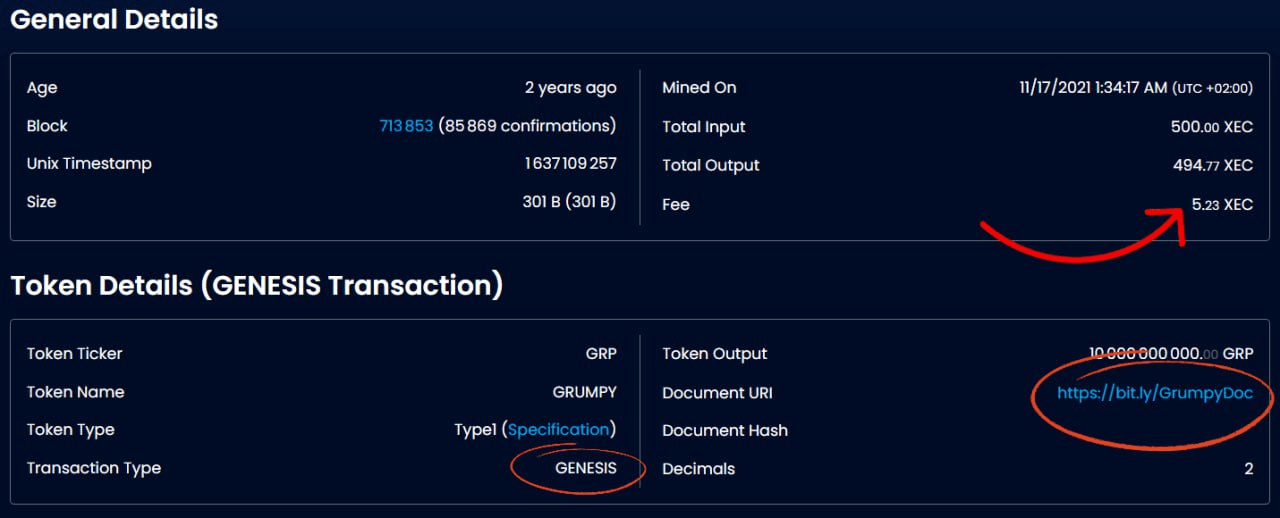Select the token name value GRUMPY

pos(584,392)
